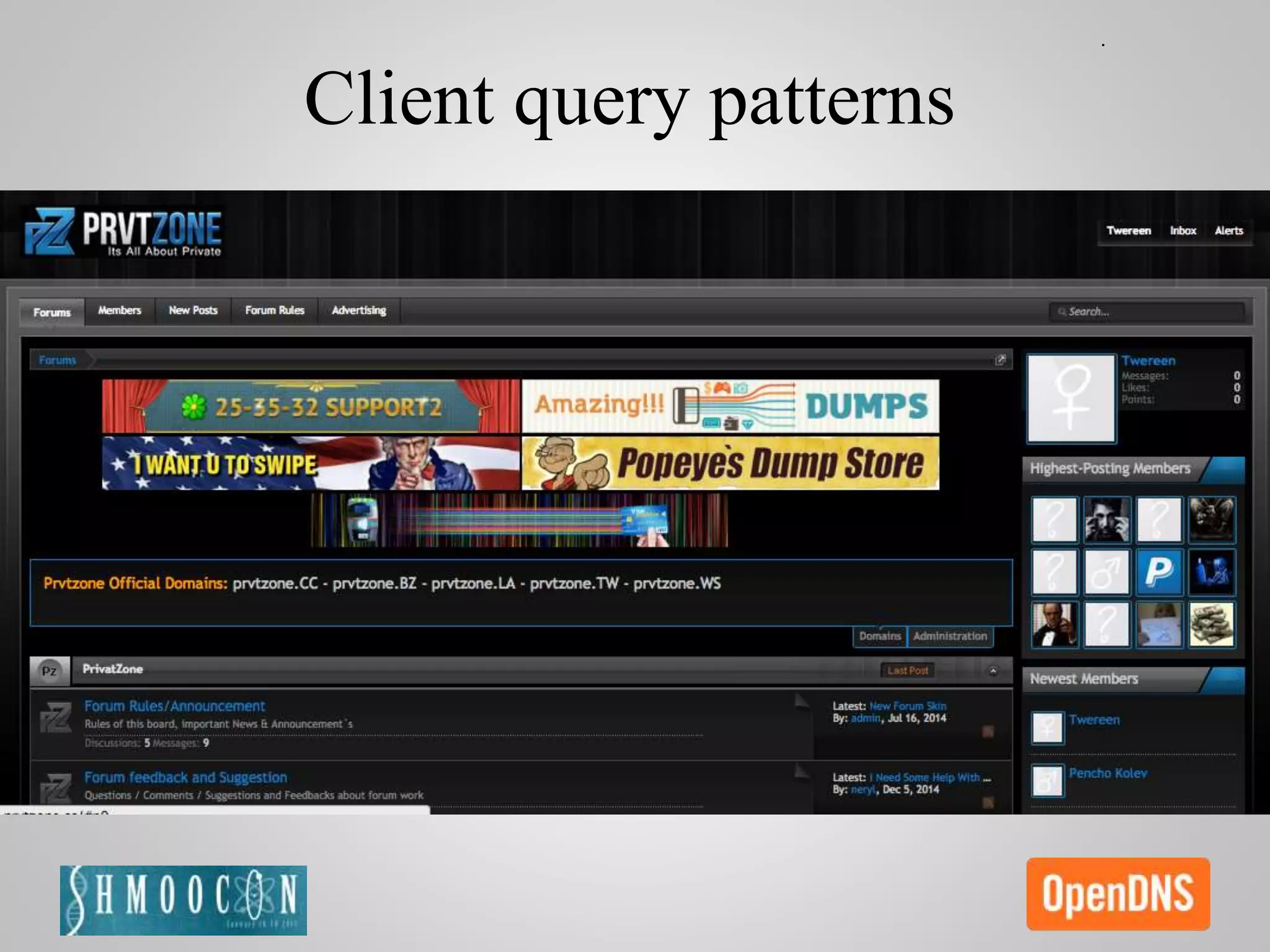1270x952 pixels.
Task: Click the Last Post label
Action: (907, 670)
